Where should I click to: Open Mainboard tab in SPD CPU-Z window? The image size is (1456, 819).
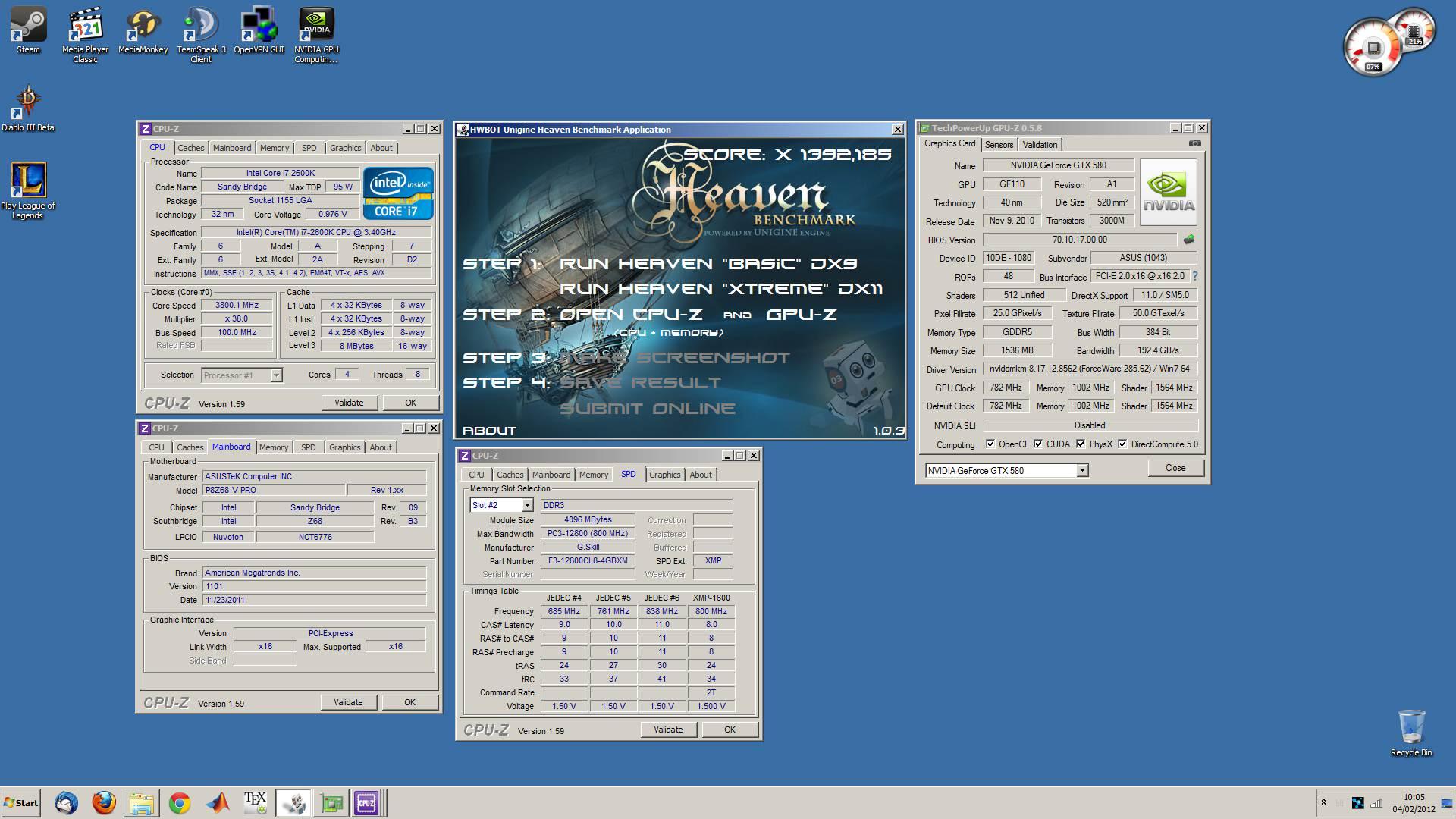[x=551, y=475]
